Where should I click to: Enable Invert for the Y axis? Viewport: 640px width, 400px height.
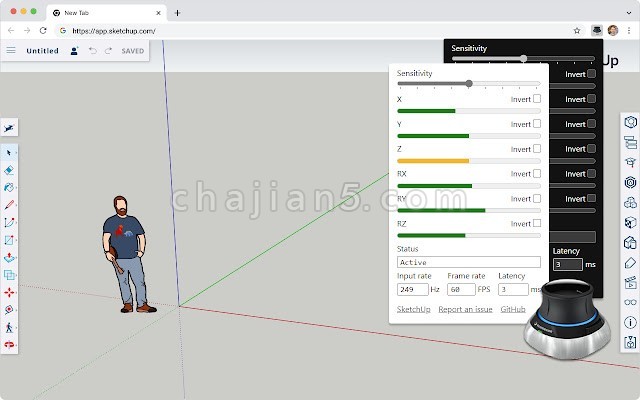pyautogui.click(x=537, y=124)
